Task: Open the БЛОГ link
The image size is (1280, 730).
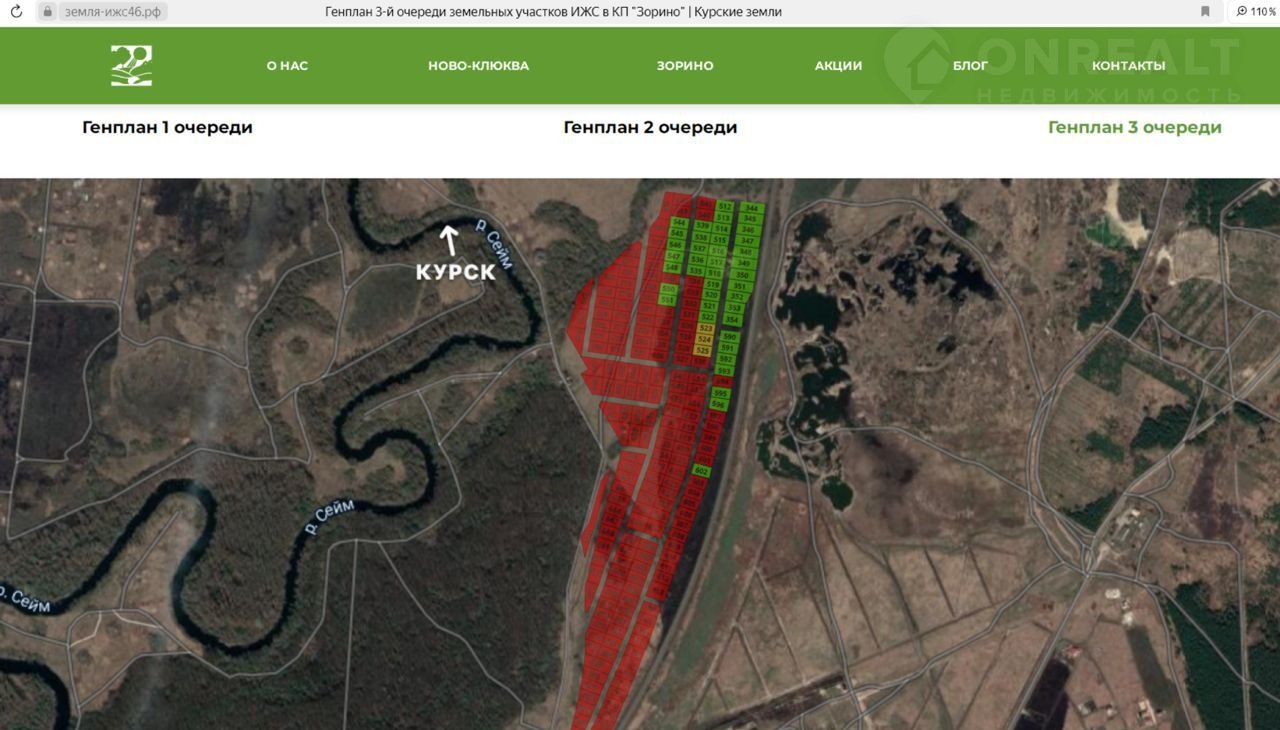Action: click(970, 66)
